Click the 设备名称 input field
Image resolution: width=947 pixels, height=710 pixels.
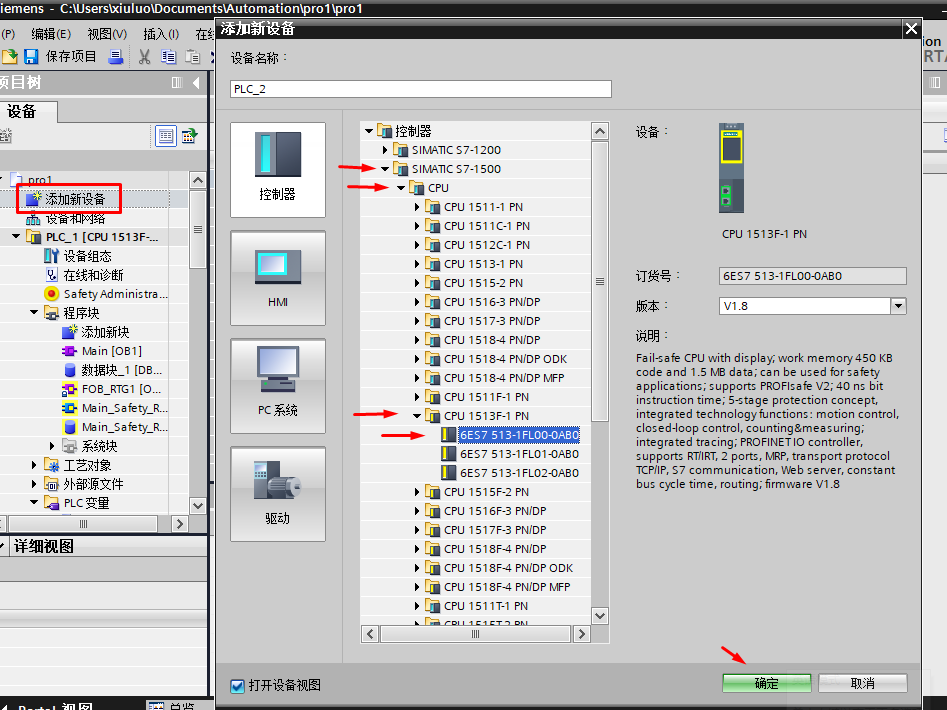coord(420,89)
